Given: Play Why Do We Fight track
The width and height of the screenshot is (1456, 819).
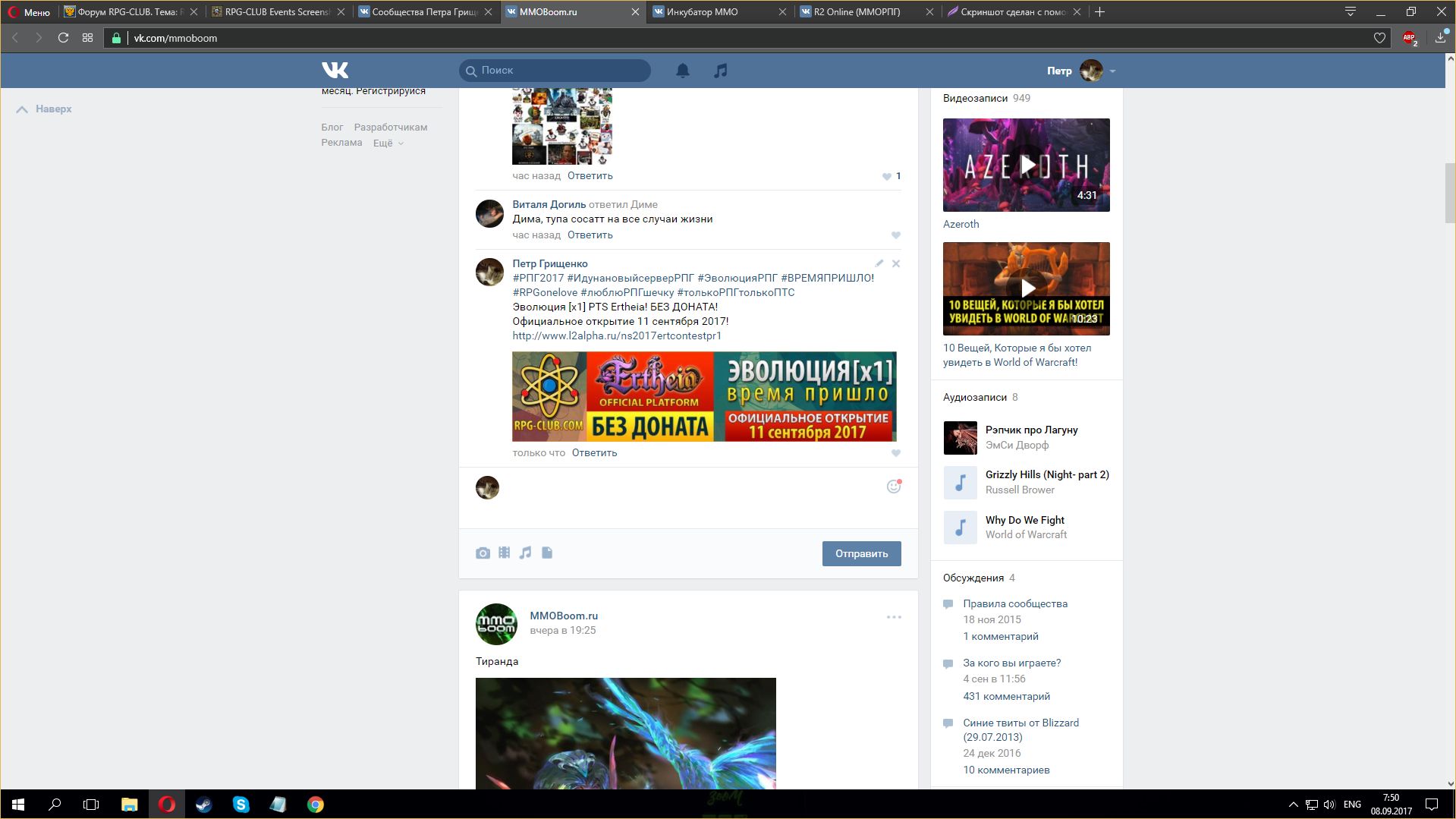Looking at the screenshot, I should tap(960, 528).
